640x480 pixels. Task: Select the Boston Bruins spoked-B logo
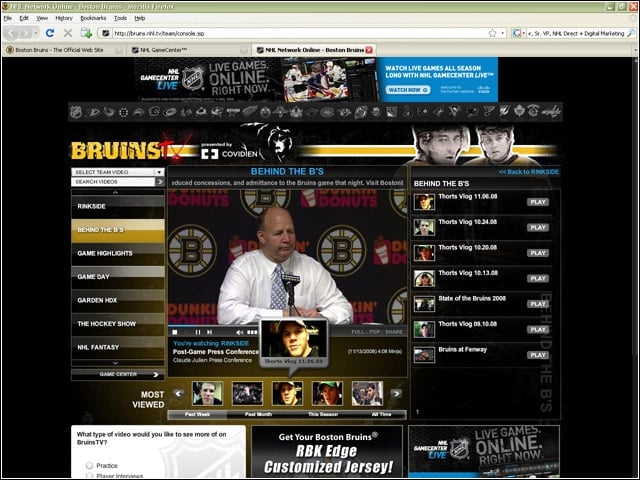point(124,112)
